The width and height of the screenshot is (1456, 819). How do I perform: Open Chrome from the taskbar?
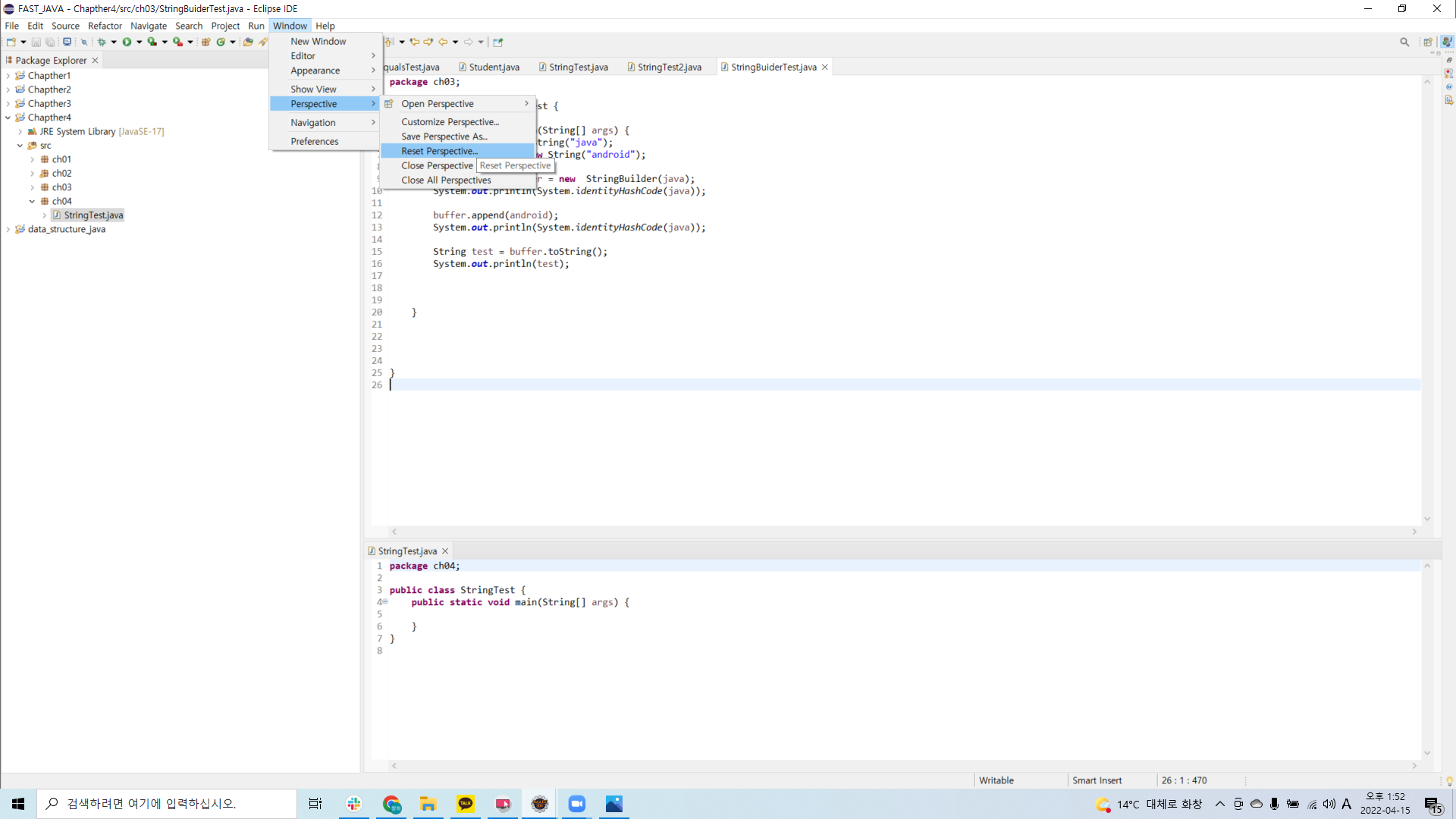click(x=391, y=804)
